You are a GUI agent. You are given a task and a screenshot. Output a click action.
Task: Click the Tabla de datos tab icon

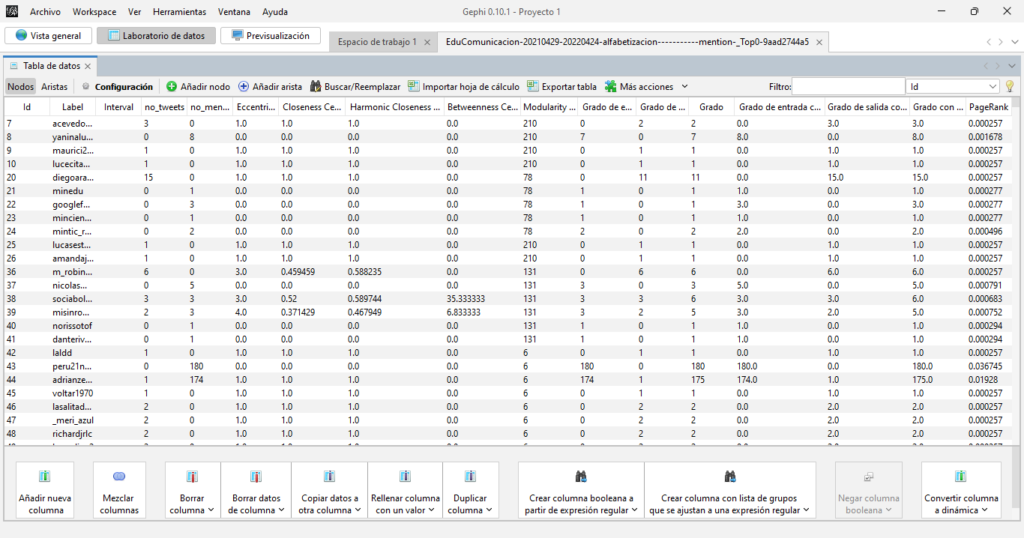click(14, 66)
